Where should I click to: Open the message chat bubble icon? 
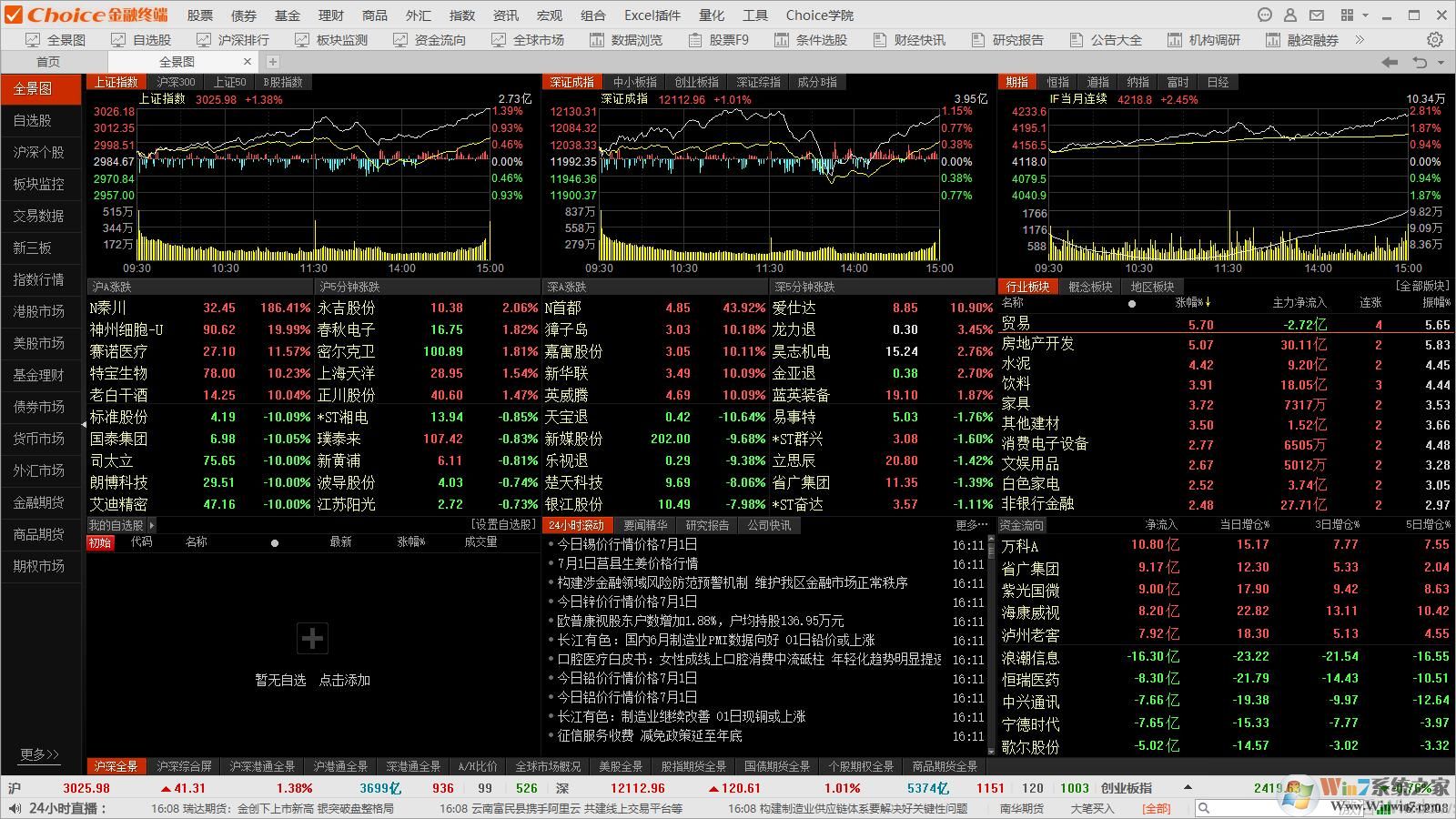pos(1264,15)
